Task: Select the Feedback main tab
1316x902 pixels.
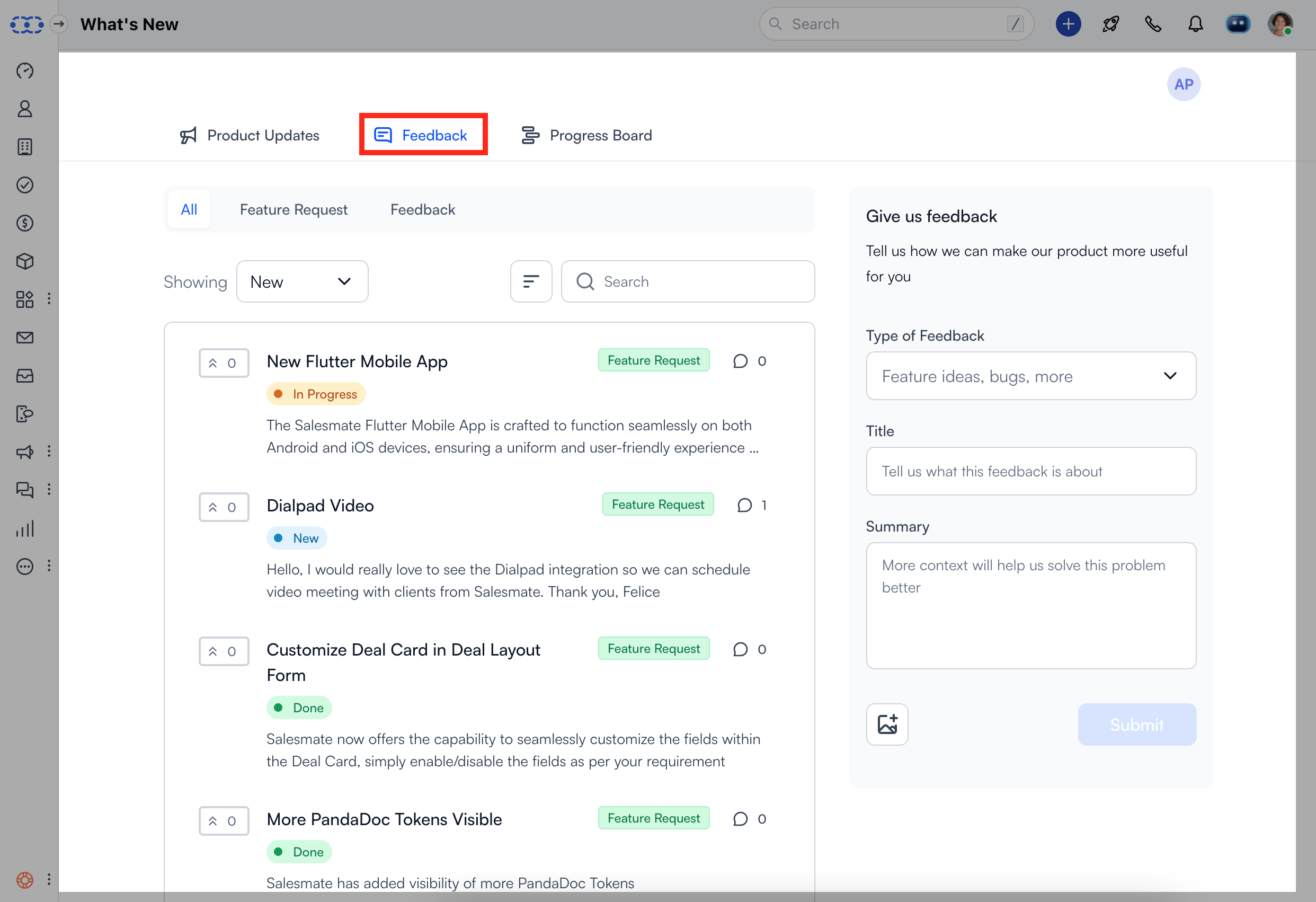Action: coord(421,136)
